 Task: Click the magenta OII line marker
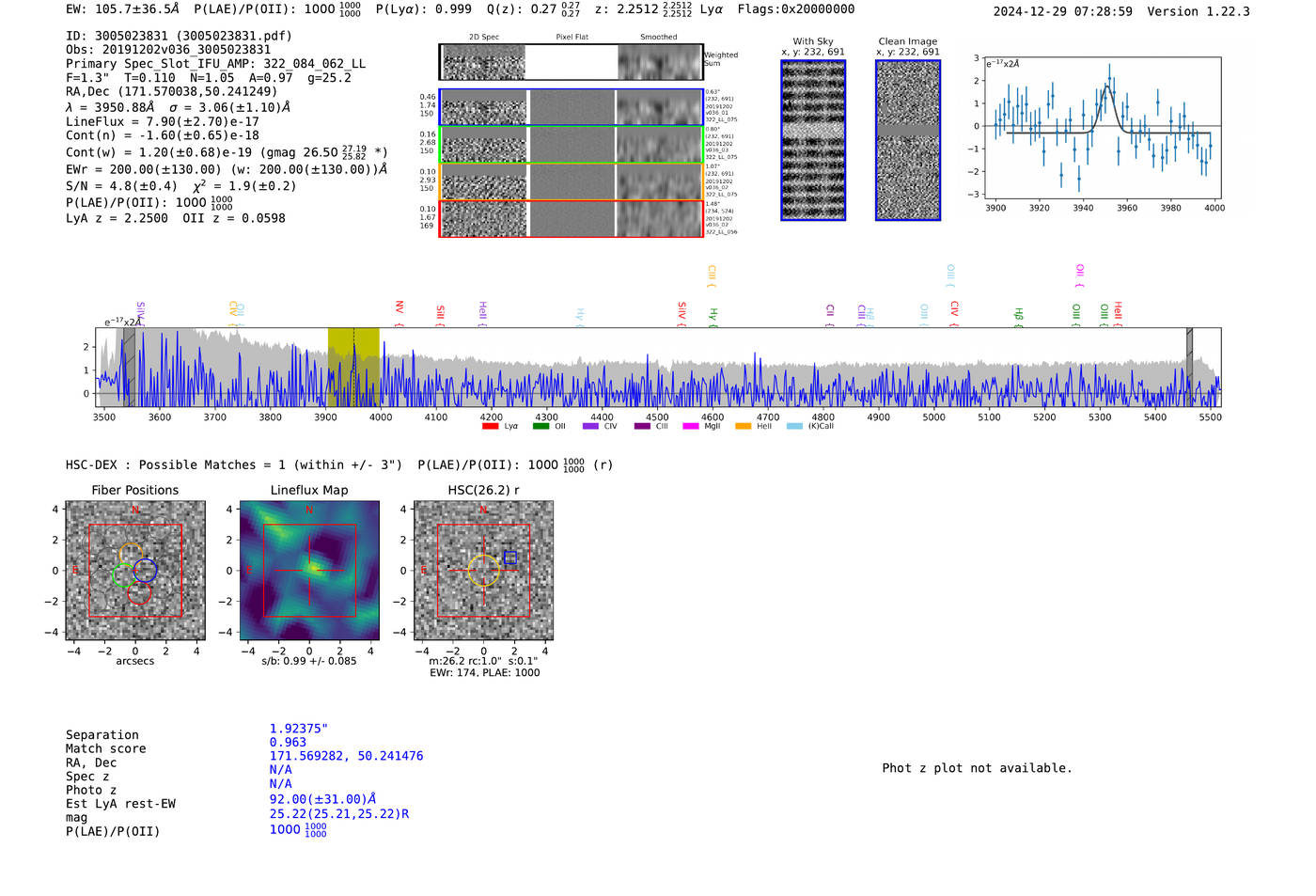(x=1080, y=275)
